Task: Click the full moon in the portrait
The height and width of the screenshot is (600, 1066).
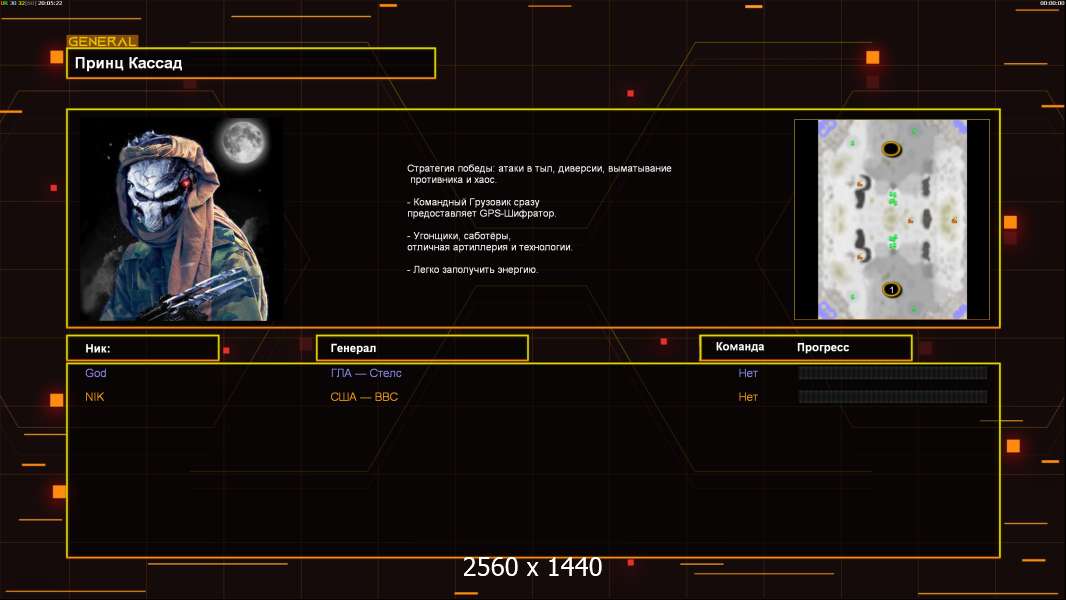Action: [241, 140]
